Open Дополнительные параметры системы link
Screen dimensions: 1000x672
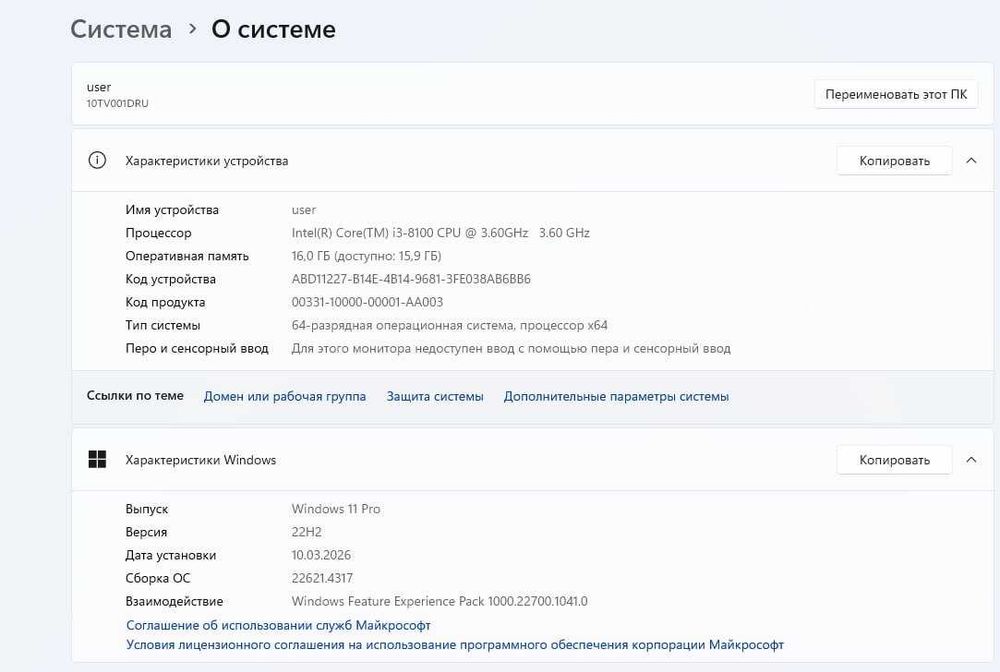click(x=616, y=396)
